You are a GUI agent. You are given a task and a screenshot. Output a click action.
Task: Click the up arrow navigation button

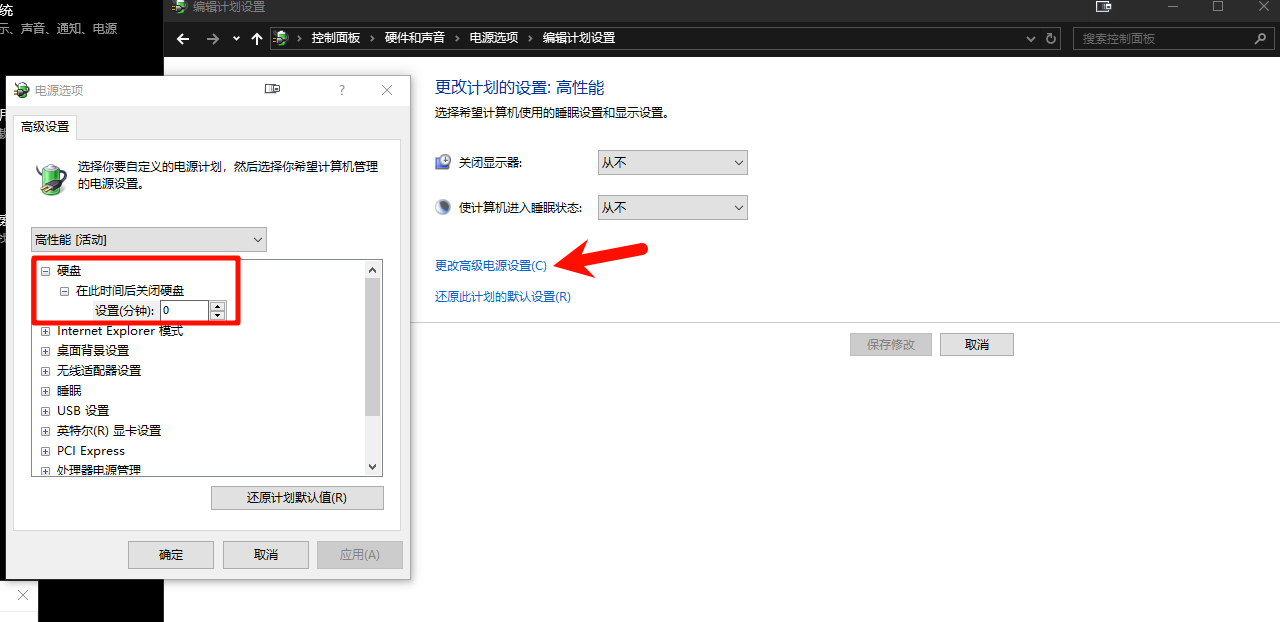tap(257, 38)
